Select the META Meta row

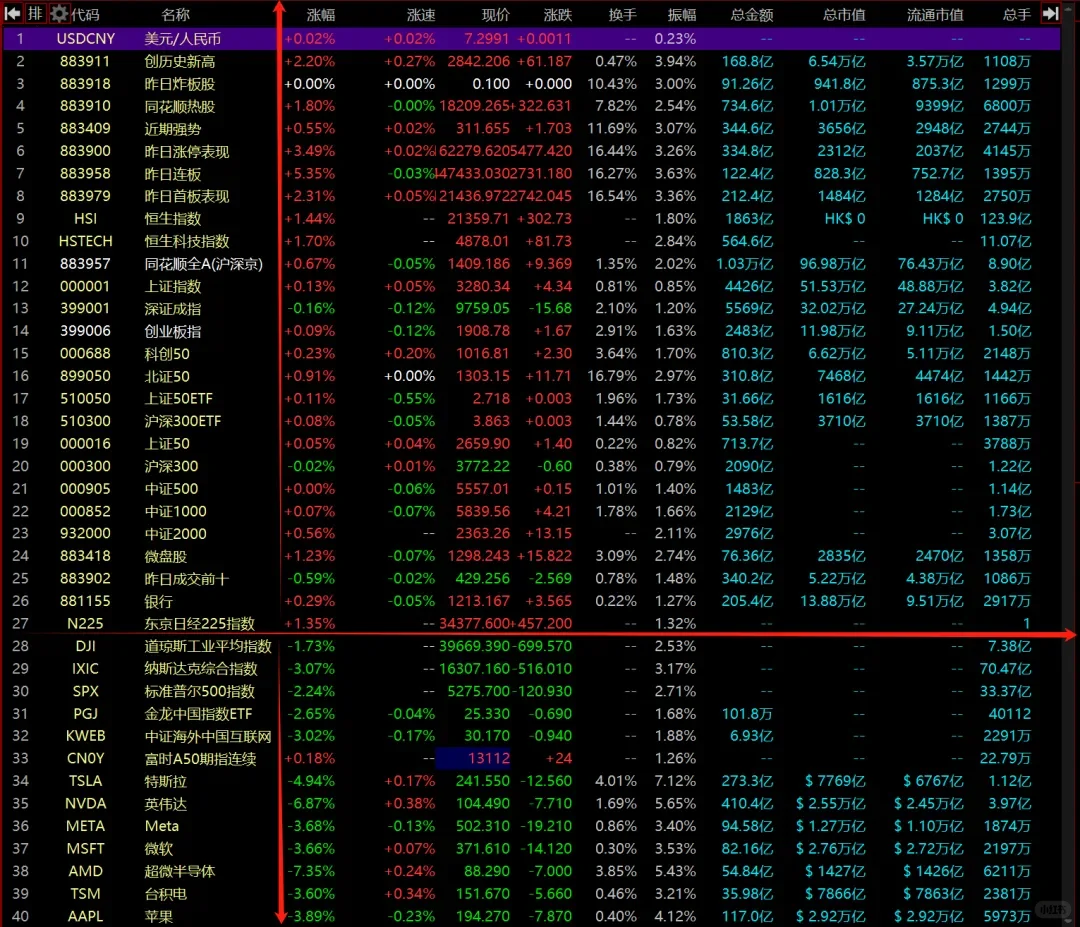[532, 826]
